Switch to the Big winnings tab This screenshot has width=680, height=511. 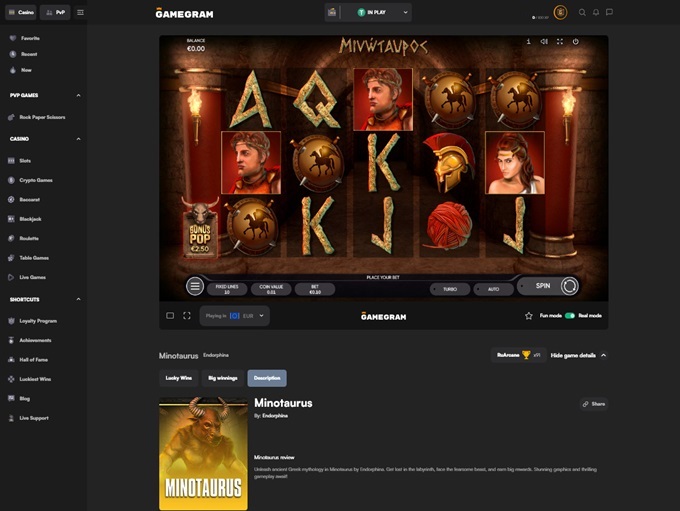point(222,378)
